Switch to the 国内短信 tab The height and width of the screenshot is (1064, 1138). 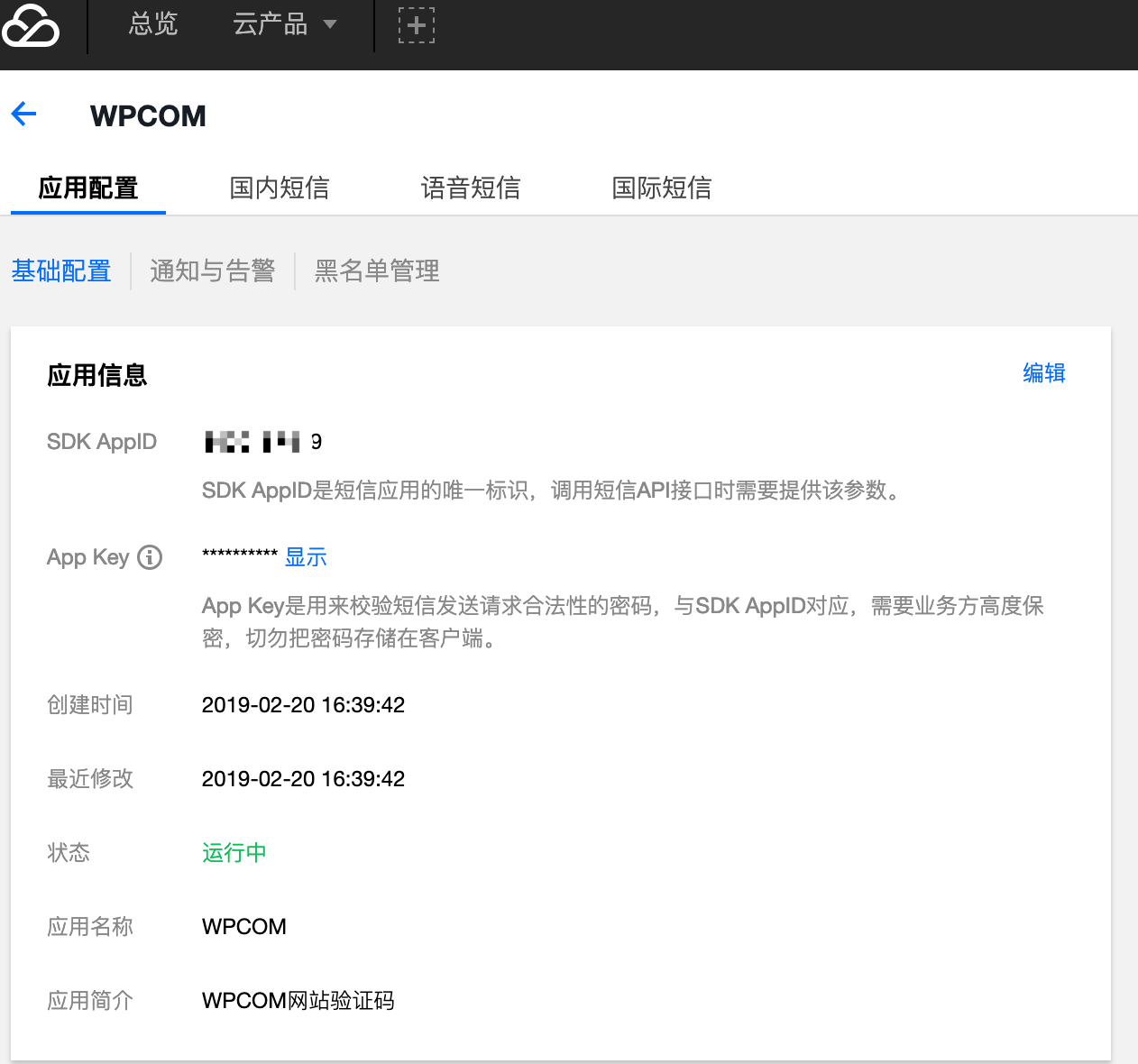(x=279, y=188)
